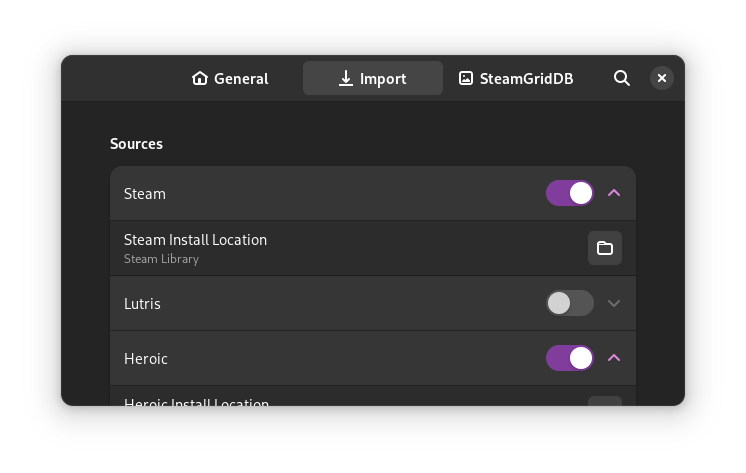This screenshot has width=746, height=473.
Task: Collapse the Heroic section chevron
Action: tap(614, 358)
